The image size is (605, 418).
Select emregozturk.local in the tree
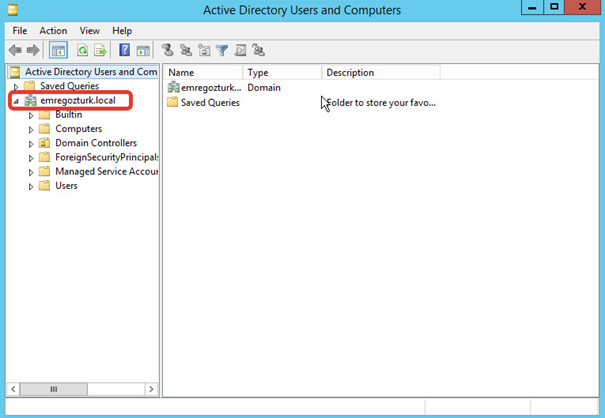pyautogui.click(x=78, y=100)
